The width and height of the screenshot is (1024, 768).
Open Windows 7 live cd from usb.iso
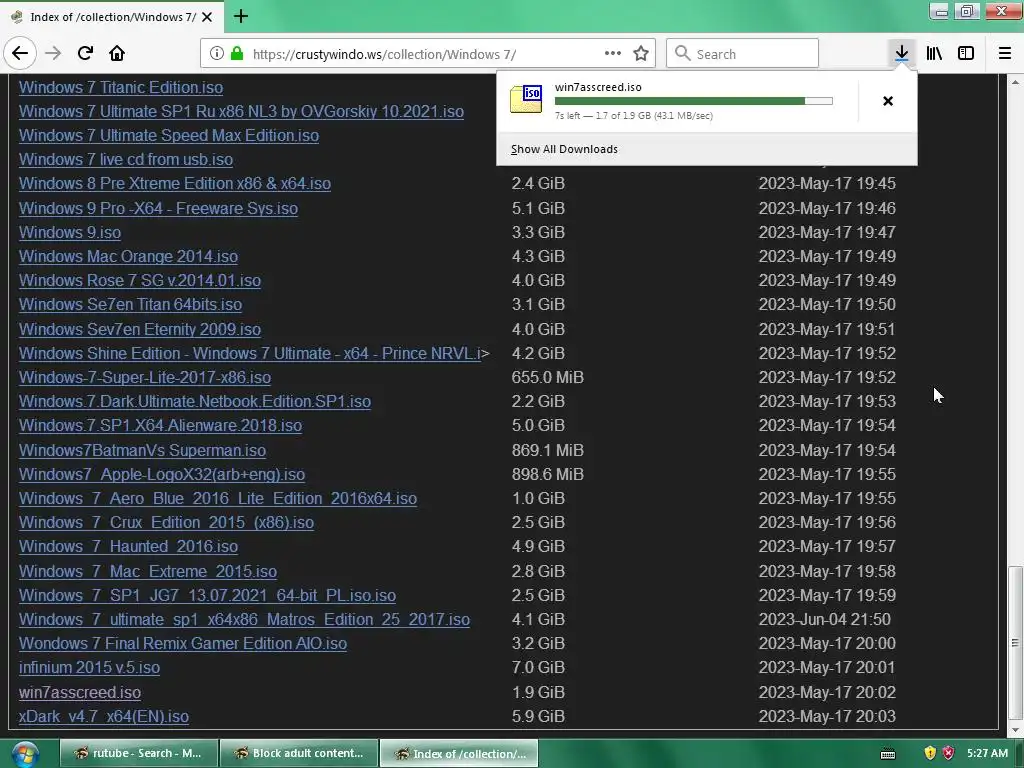[x=125, y=160]
